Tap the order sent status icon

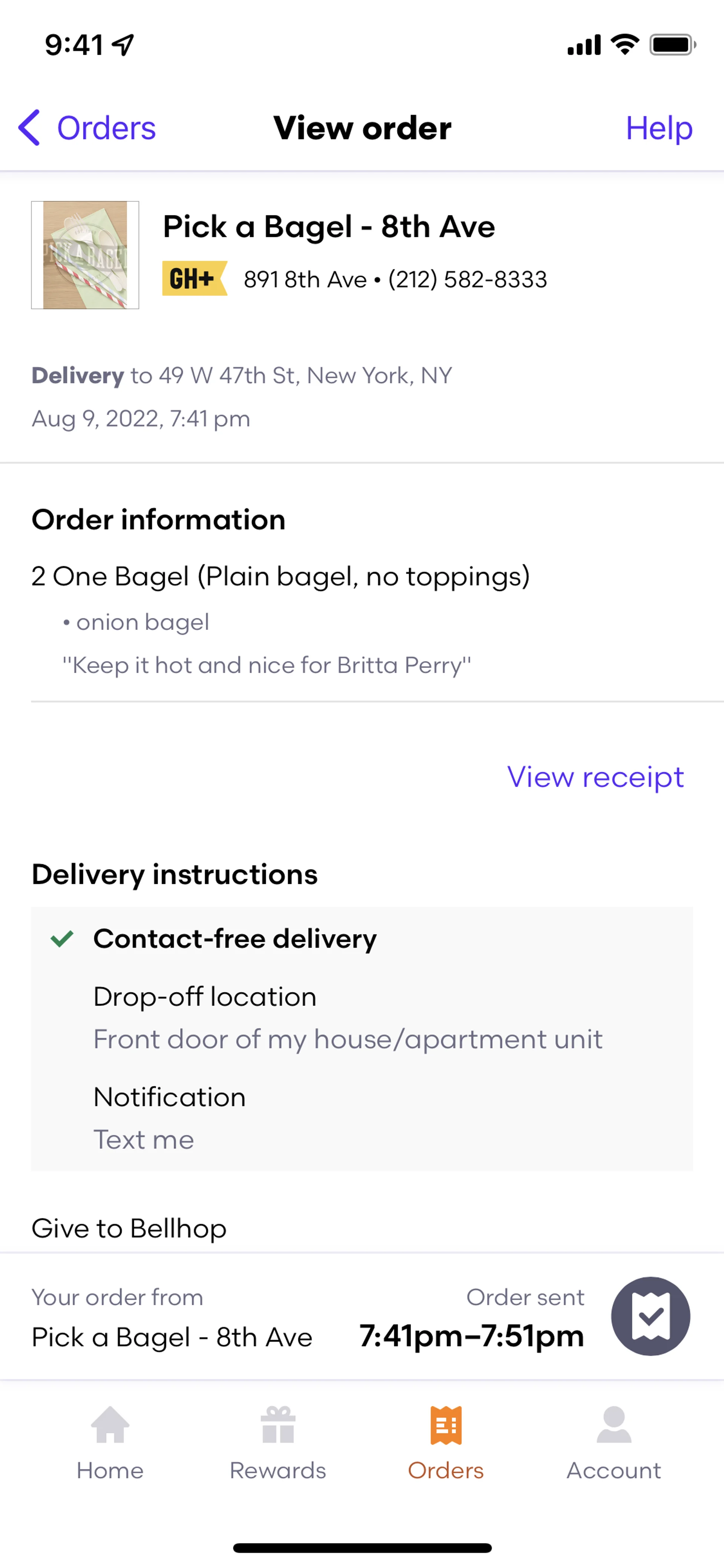point(650,1316)
